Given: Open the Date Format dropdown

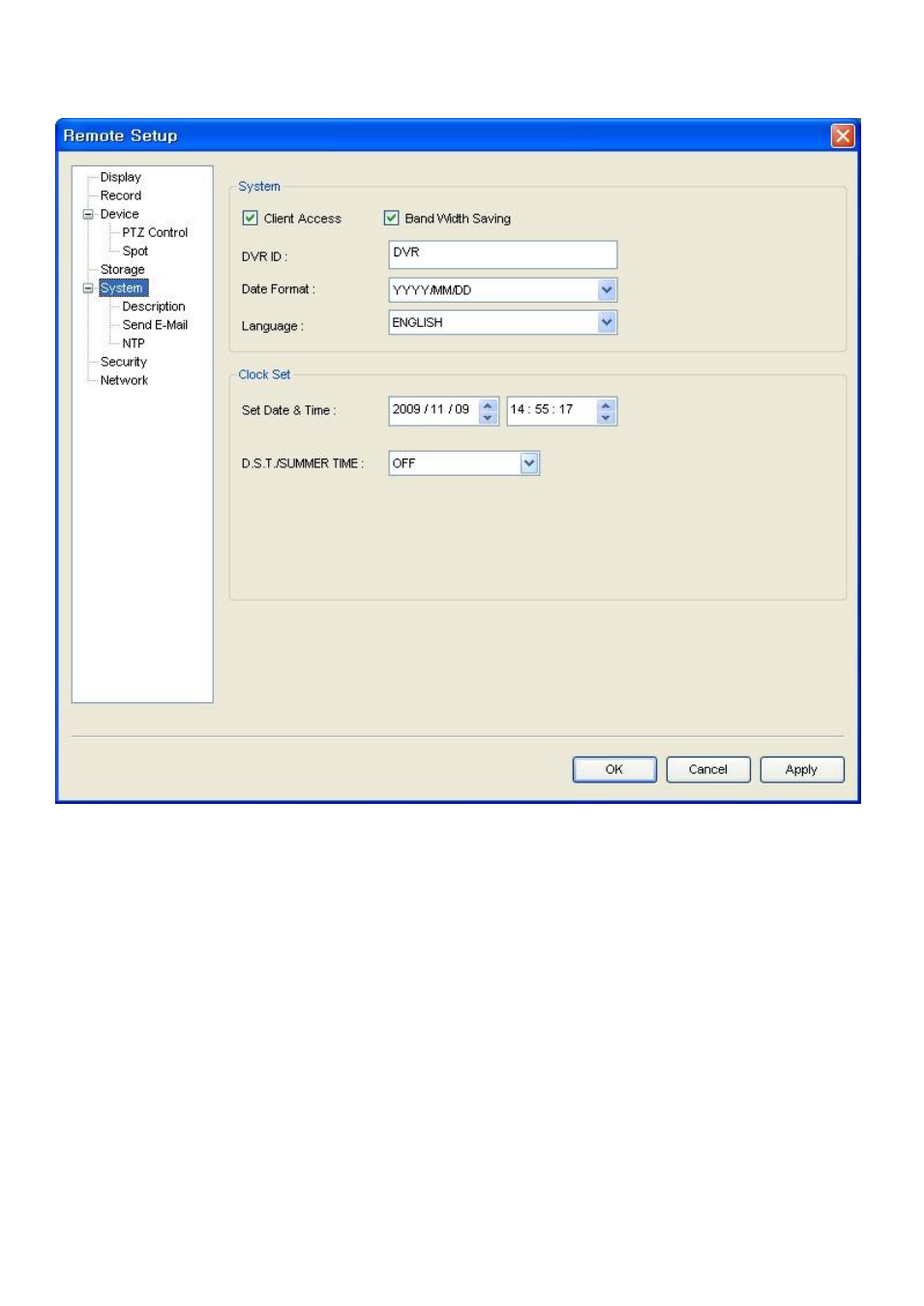Looking at the screenshot, I should [x=607, y=290].
